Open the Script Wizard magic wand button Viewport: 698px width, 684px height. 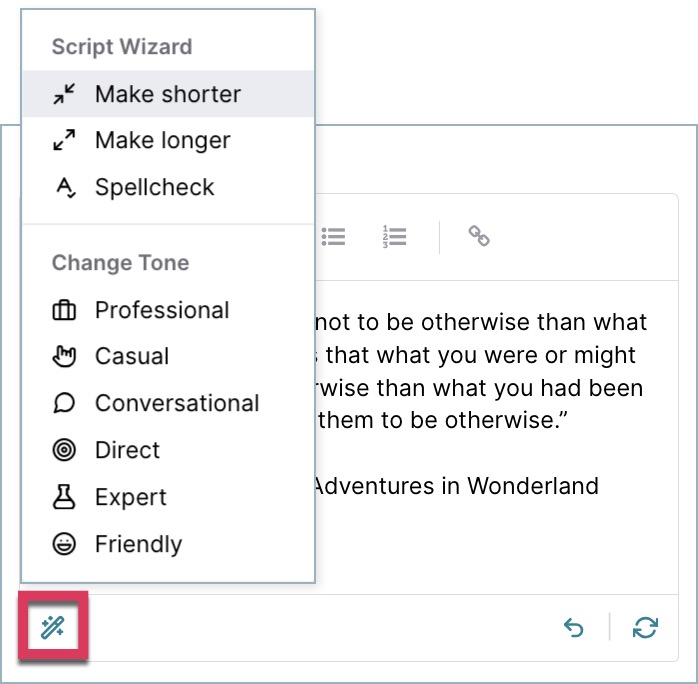click(53, 627)
